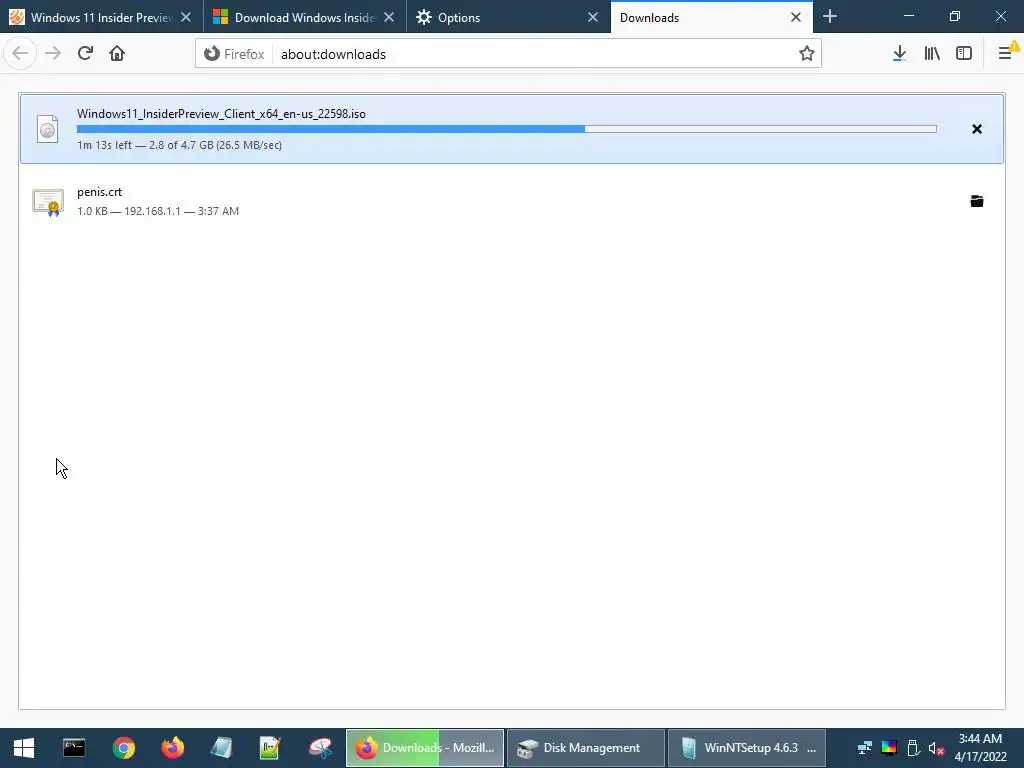Click the colorful display tray icon
1024x768 pixels.
[x=889, y=748]
